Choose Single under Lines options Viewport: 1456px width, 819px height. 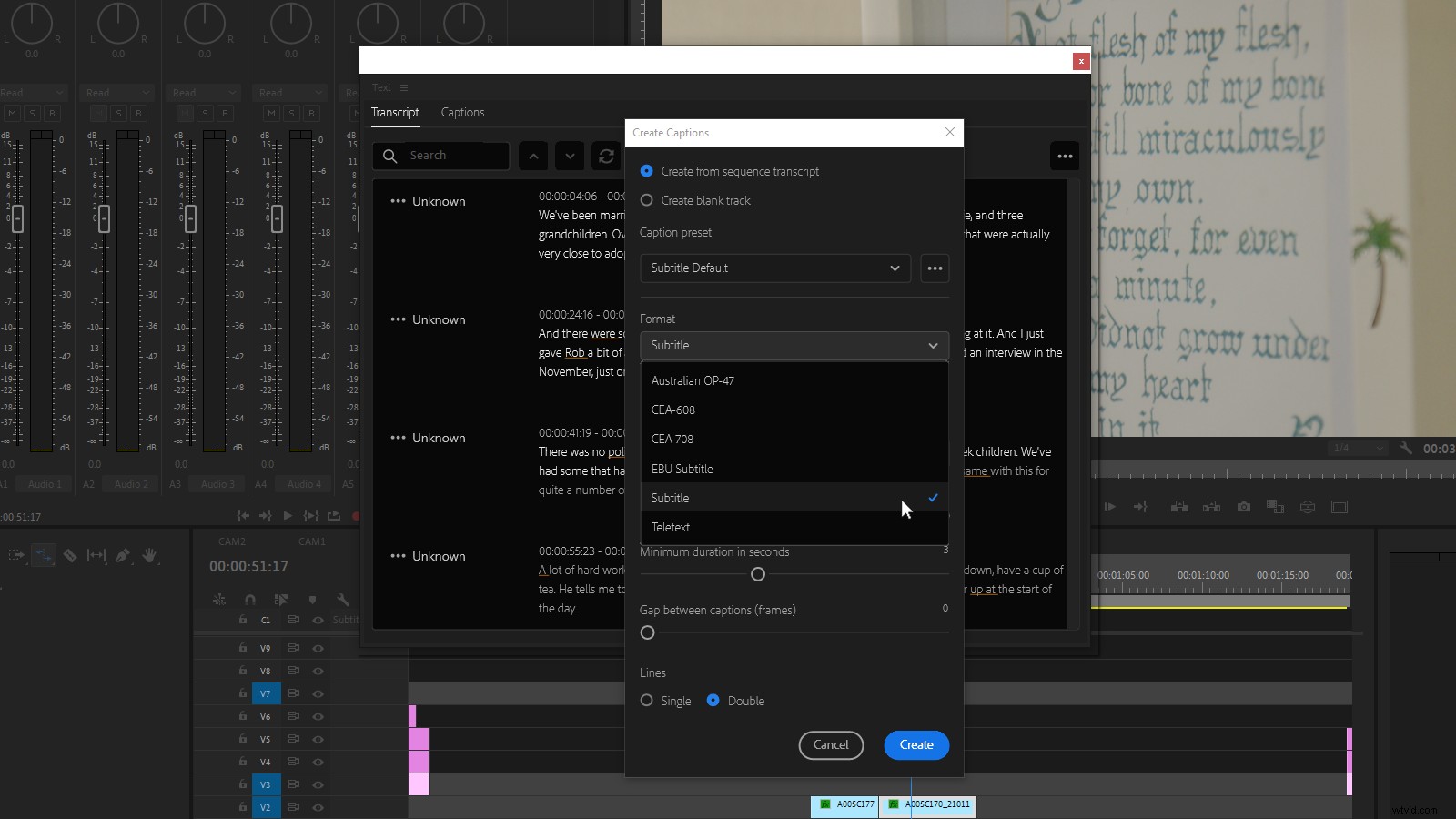point(647,701)
